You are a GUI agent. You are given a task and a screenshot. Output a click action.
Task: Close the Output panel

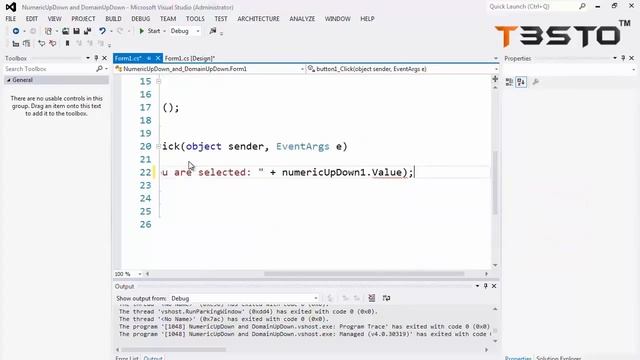coord(494,286)
